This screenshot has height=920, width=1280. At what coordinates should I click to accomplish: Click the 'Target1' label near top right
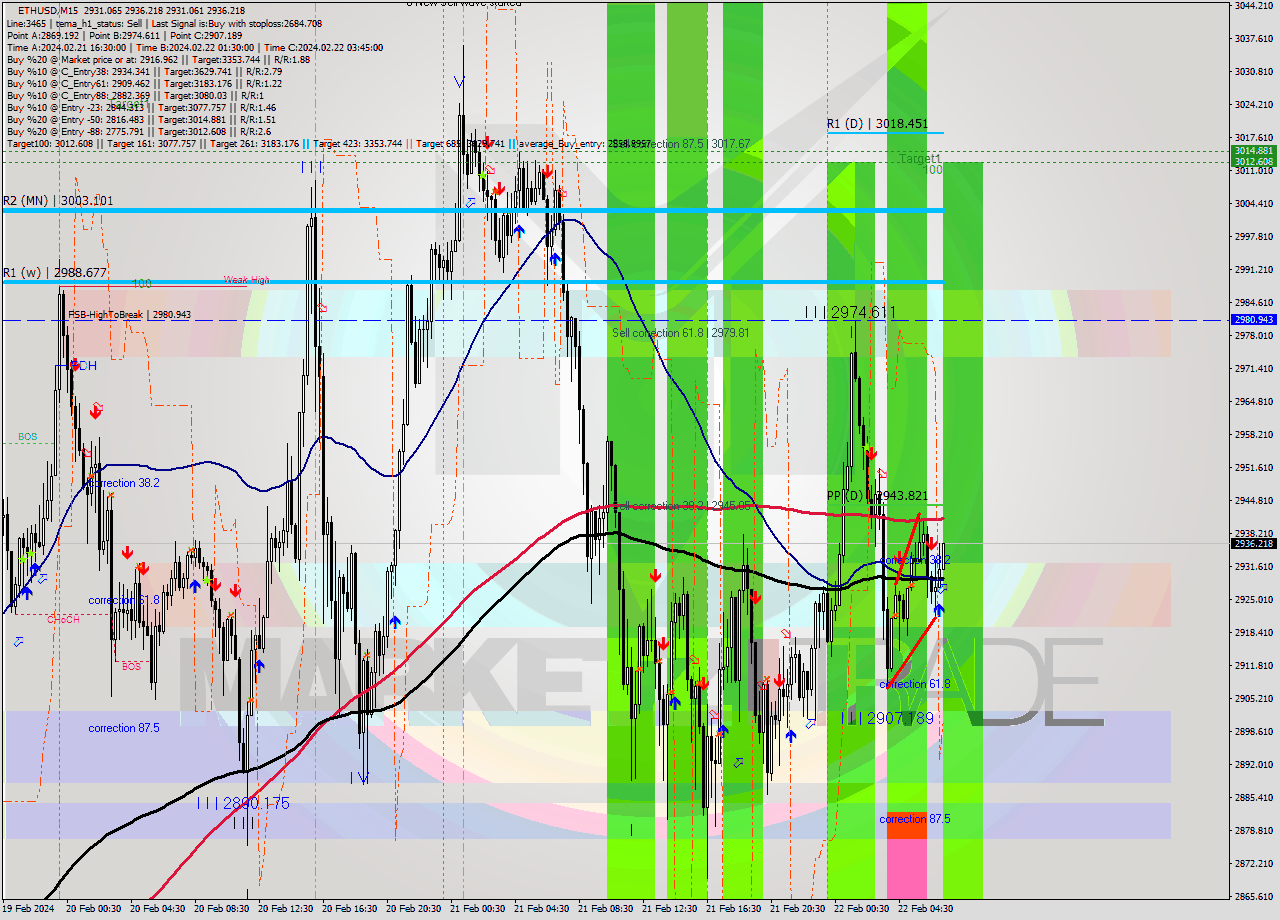(919, 158)
